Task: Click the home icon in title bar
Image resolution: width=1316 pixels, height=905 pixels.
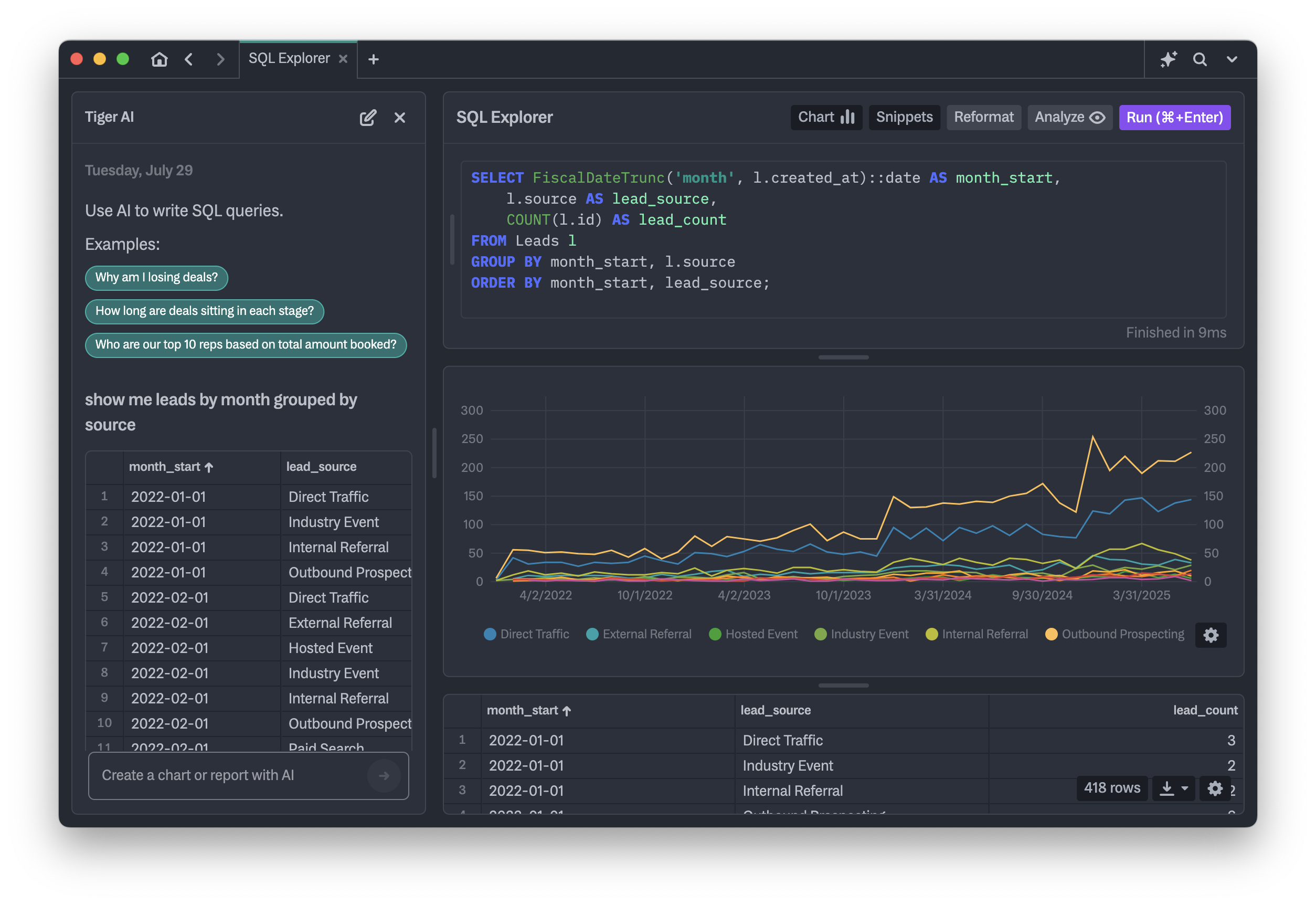Action: 160,59
